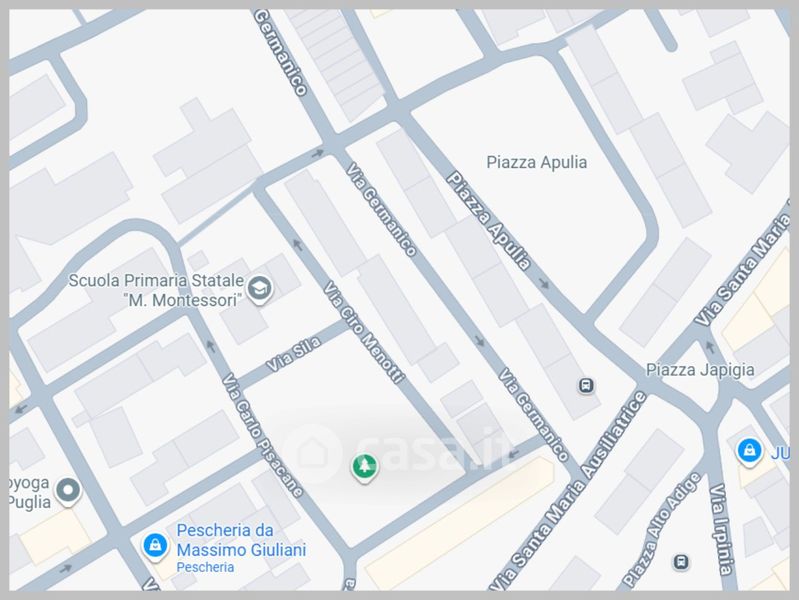Viewport: 799px width, 600px height.
Task: Click the Piazza Japigia label
Action: (x=700, y=370)
